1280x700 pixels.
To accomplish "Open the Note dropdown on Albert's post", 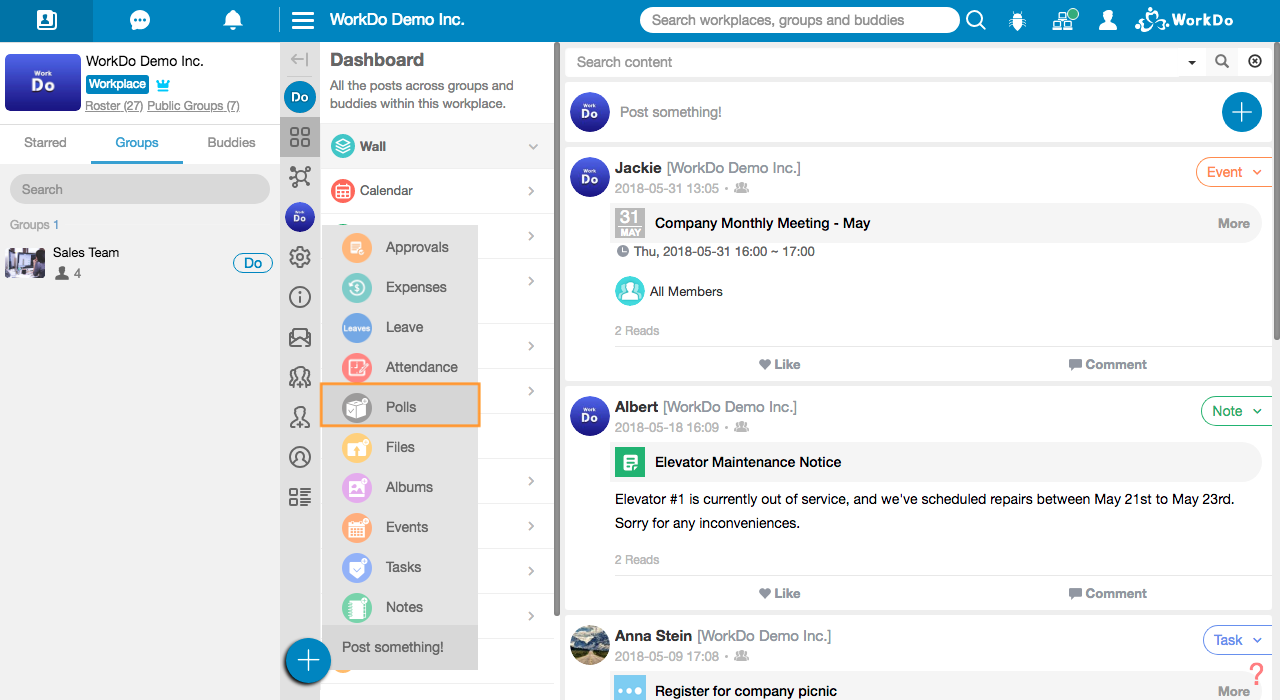I will tap(1236, 411).
